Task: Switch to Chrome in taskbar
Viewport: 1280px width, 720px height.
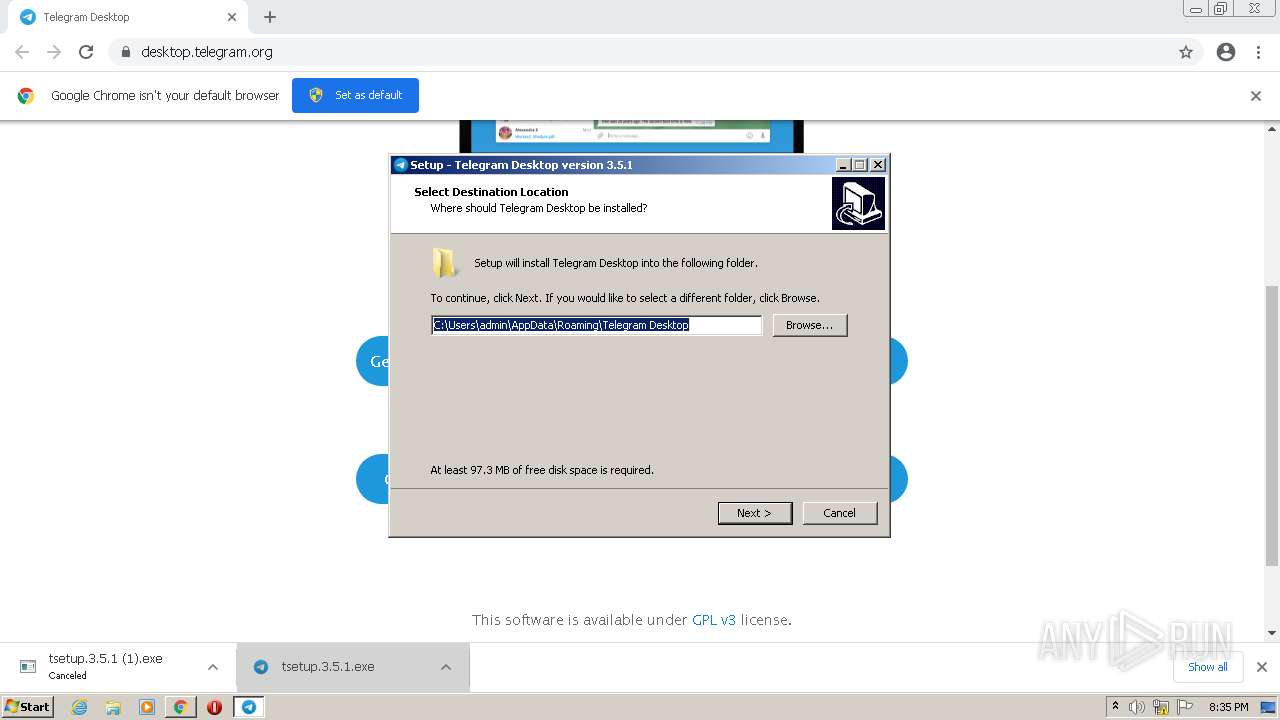Action: pyautogui.click(x=181, y=707)
